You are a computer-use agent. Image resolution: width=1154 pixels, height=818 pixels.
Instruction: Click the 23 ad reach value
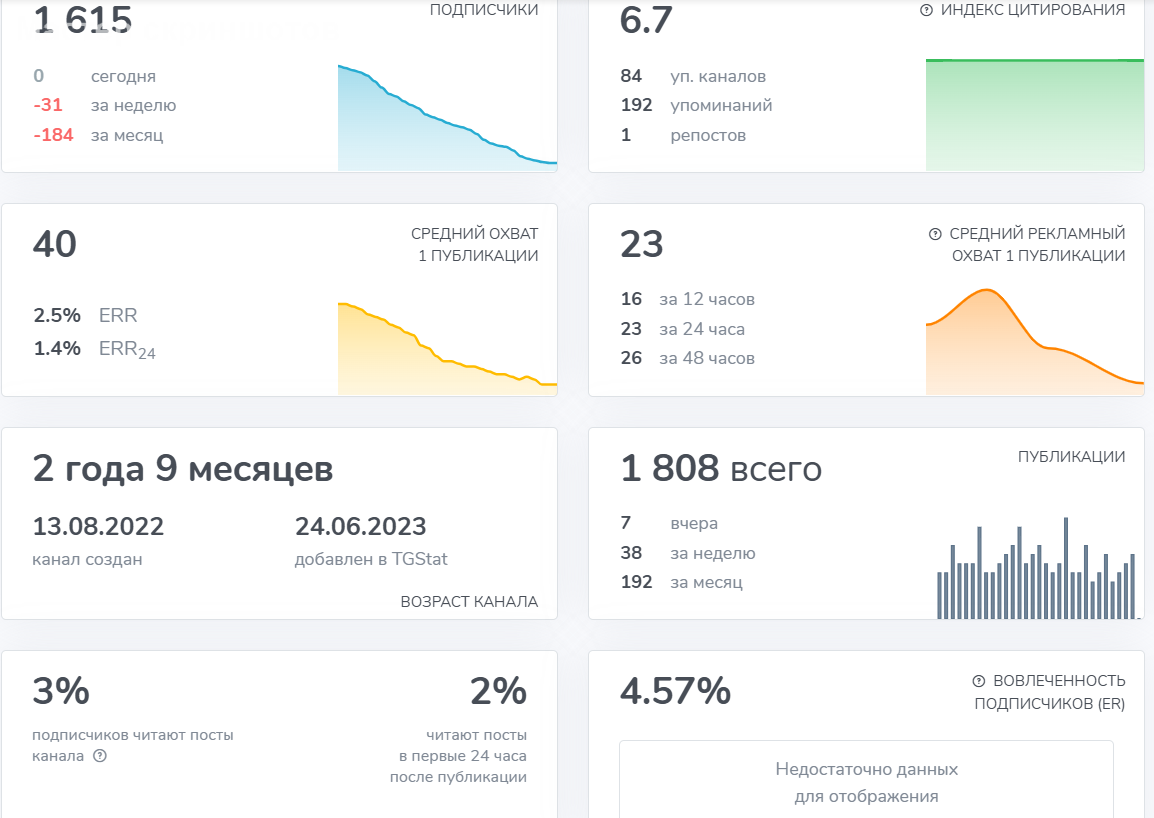[642, 244]
